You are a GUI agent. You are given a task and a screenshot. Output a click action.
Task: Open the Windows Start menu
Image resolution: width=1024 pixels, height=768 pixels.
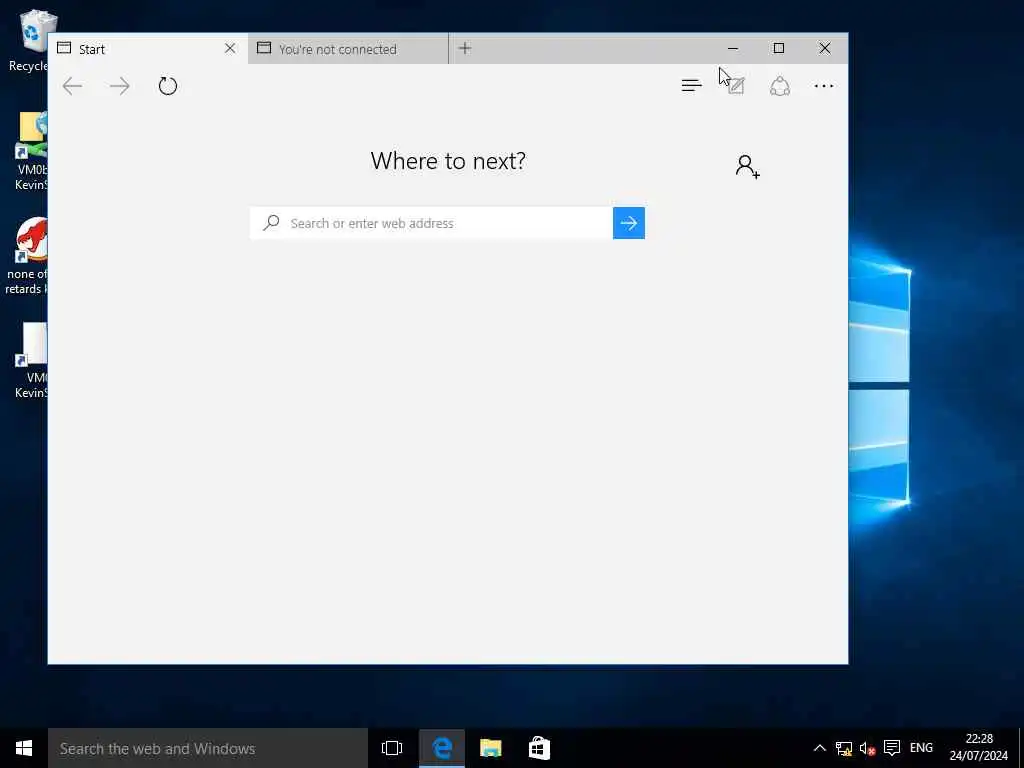[x=24, y=748]
